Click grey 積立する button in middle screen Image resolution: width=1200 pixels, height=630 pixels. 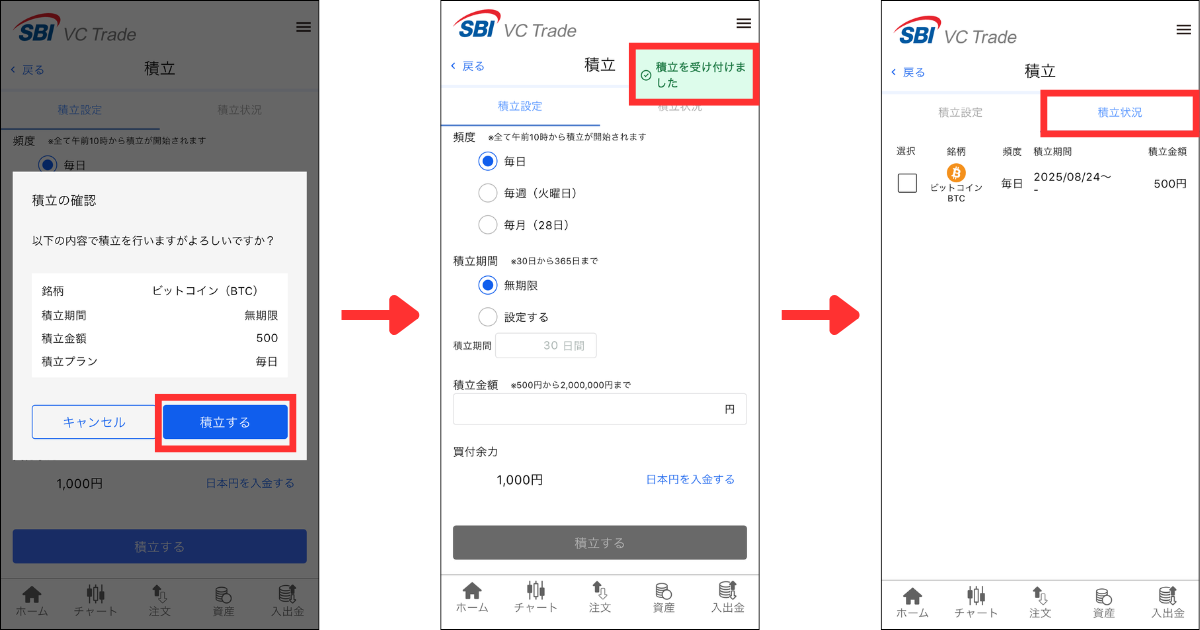click(600, 543)
